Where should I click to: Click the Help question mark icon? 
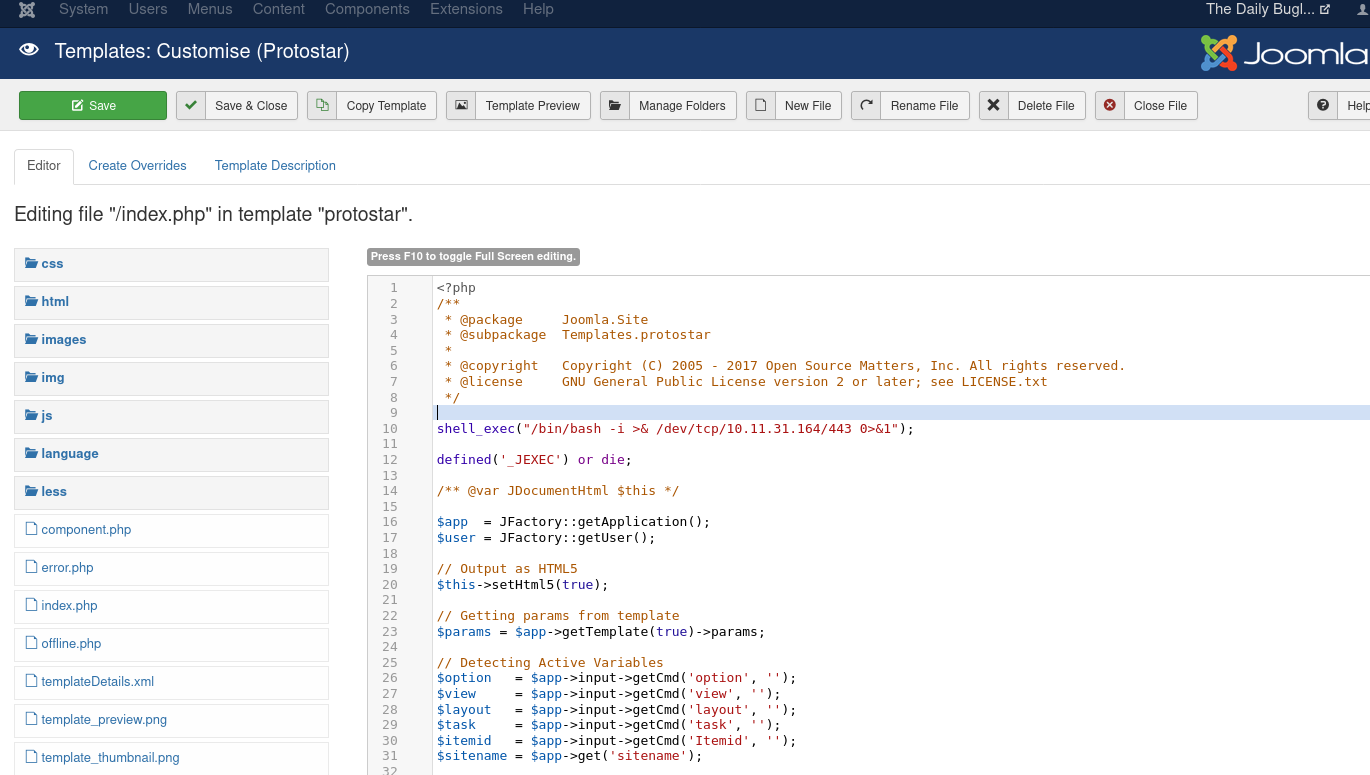coord(1323,106)
